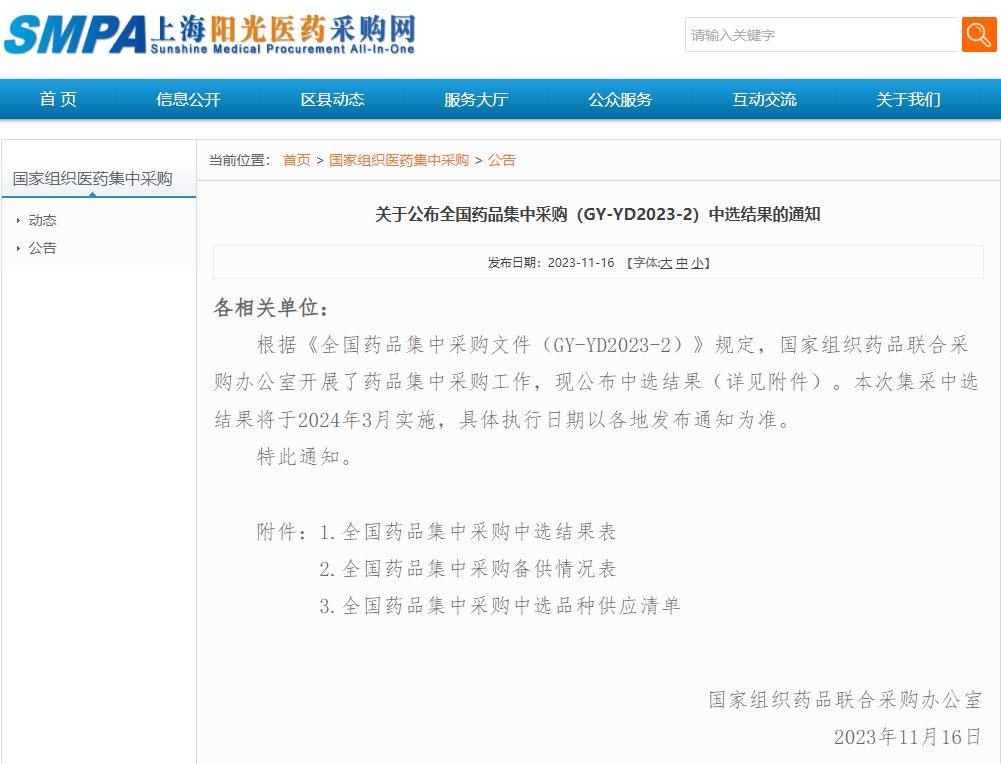Viewport: 1001px width, 764px height.
Task: Click 首页 in the breadcrumb trail
Action: tap(296, 159)
